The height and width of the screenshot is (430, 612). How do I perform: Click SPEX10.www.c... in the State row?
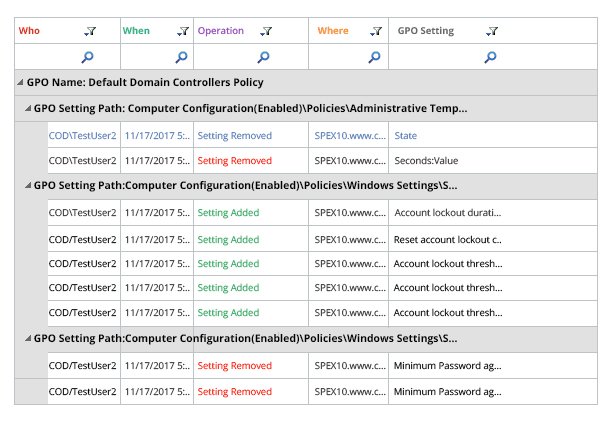pyautogui.click(x=350, y=136)
